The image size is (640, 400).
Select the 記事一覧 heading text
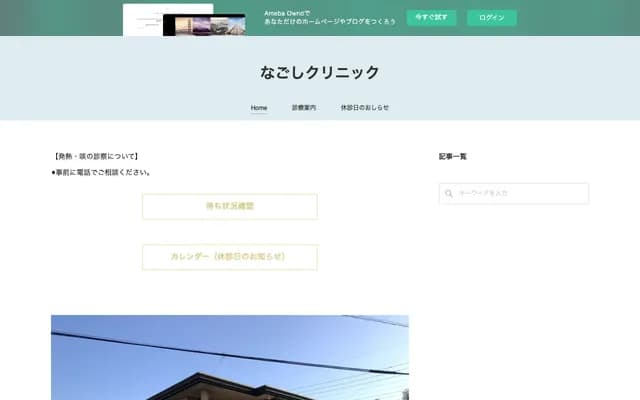[x=453, y=156]
